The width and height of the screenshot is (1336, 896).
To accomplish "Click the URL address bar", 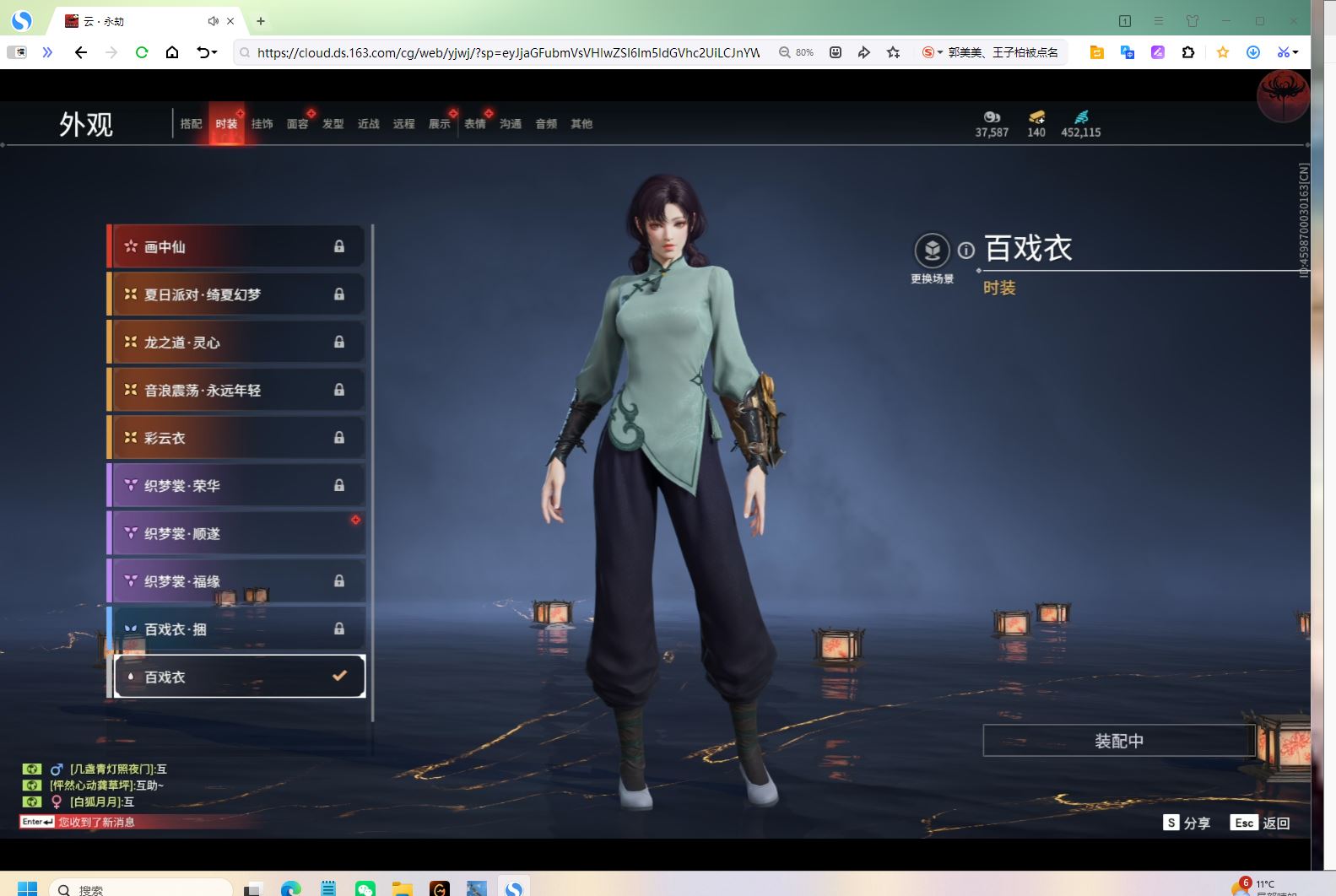I will (506, 52).
